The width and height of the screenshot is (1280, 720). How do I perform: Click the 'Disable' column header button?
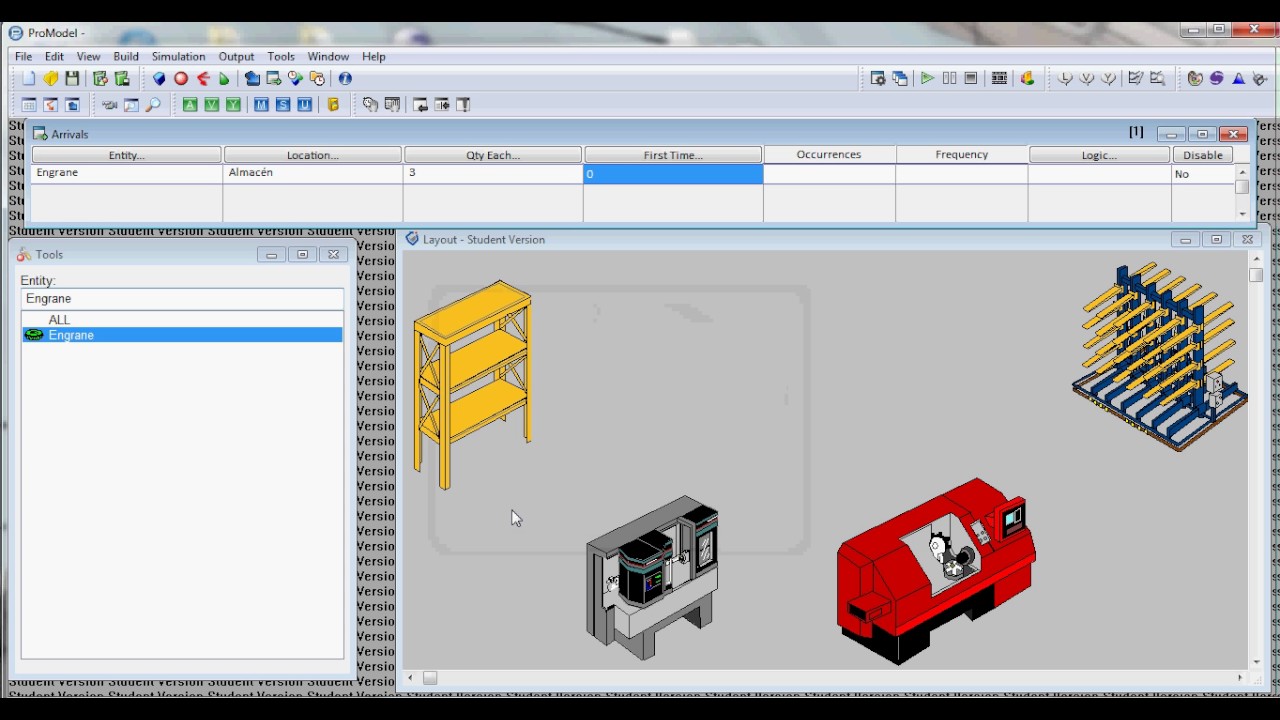[1203, 155]
